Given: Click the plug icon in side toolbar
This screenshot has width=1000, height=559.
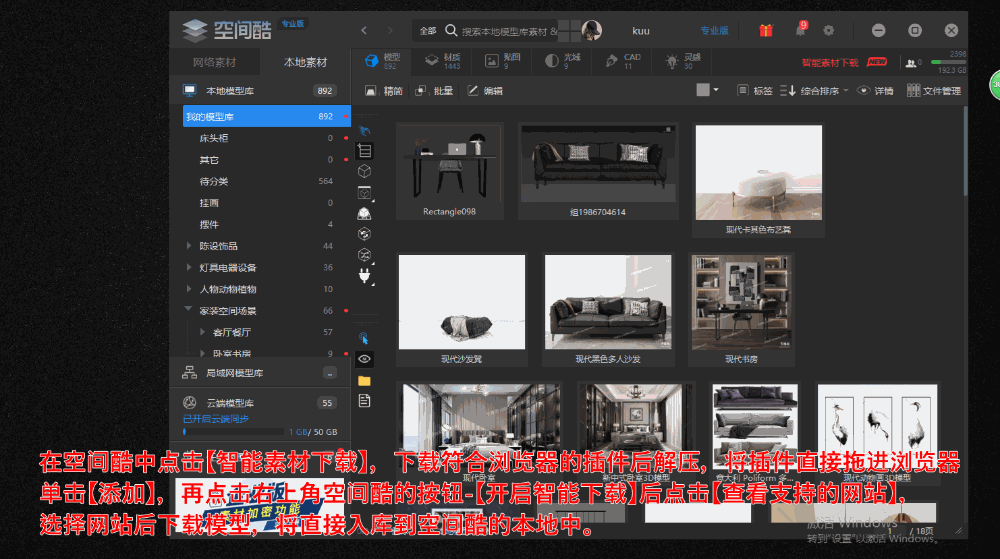Looking at the screenshot, I should [x=364, y=276].
